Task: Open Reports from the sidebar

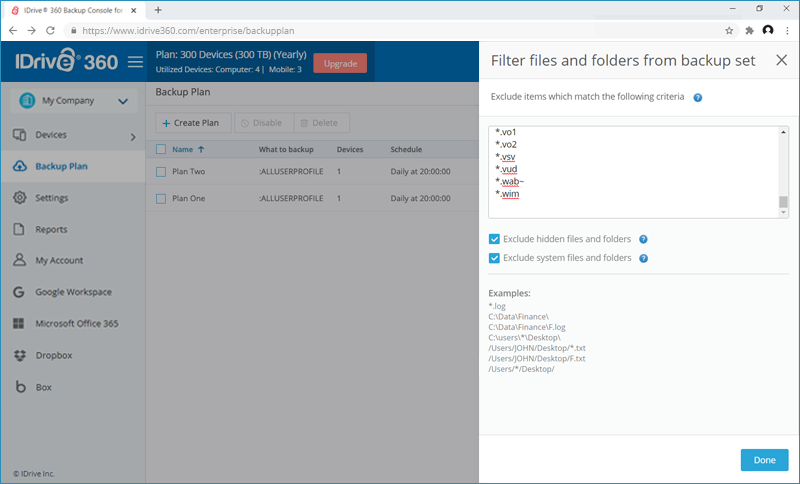Action: [x=51, y=229]
